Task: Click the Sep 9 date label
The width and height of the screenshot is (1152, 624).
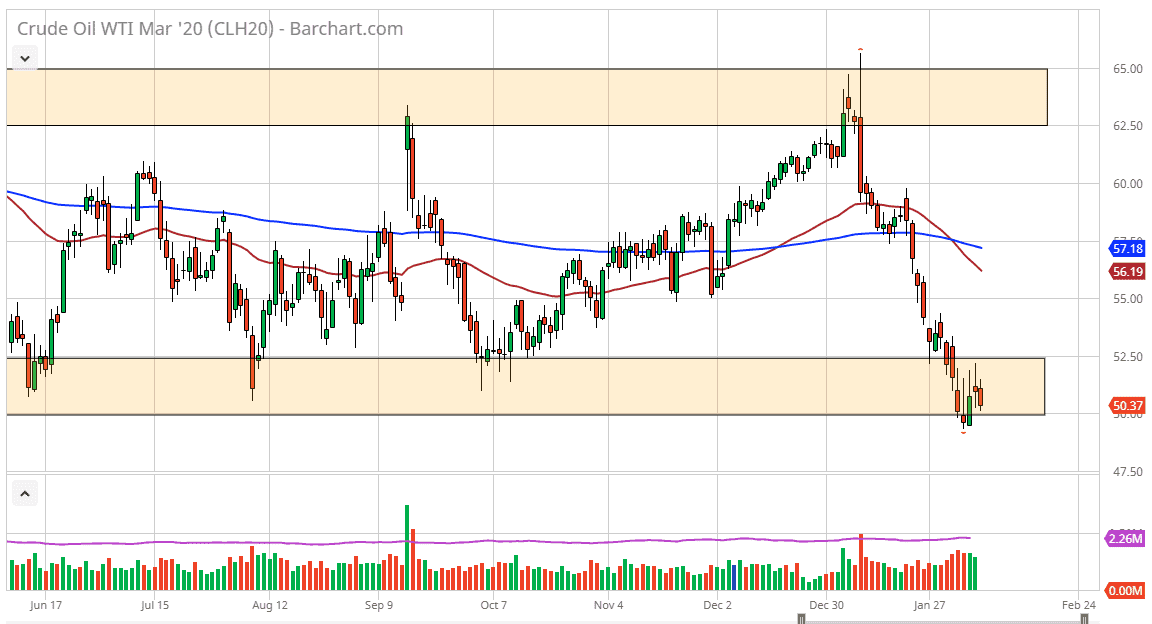Action: [x=378, y=606]
